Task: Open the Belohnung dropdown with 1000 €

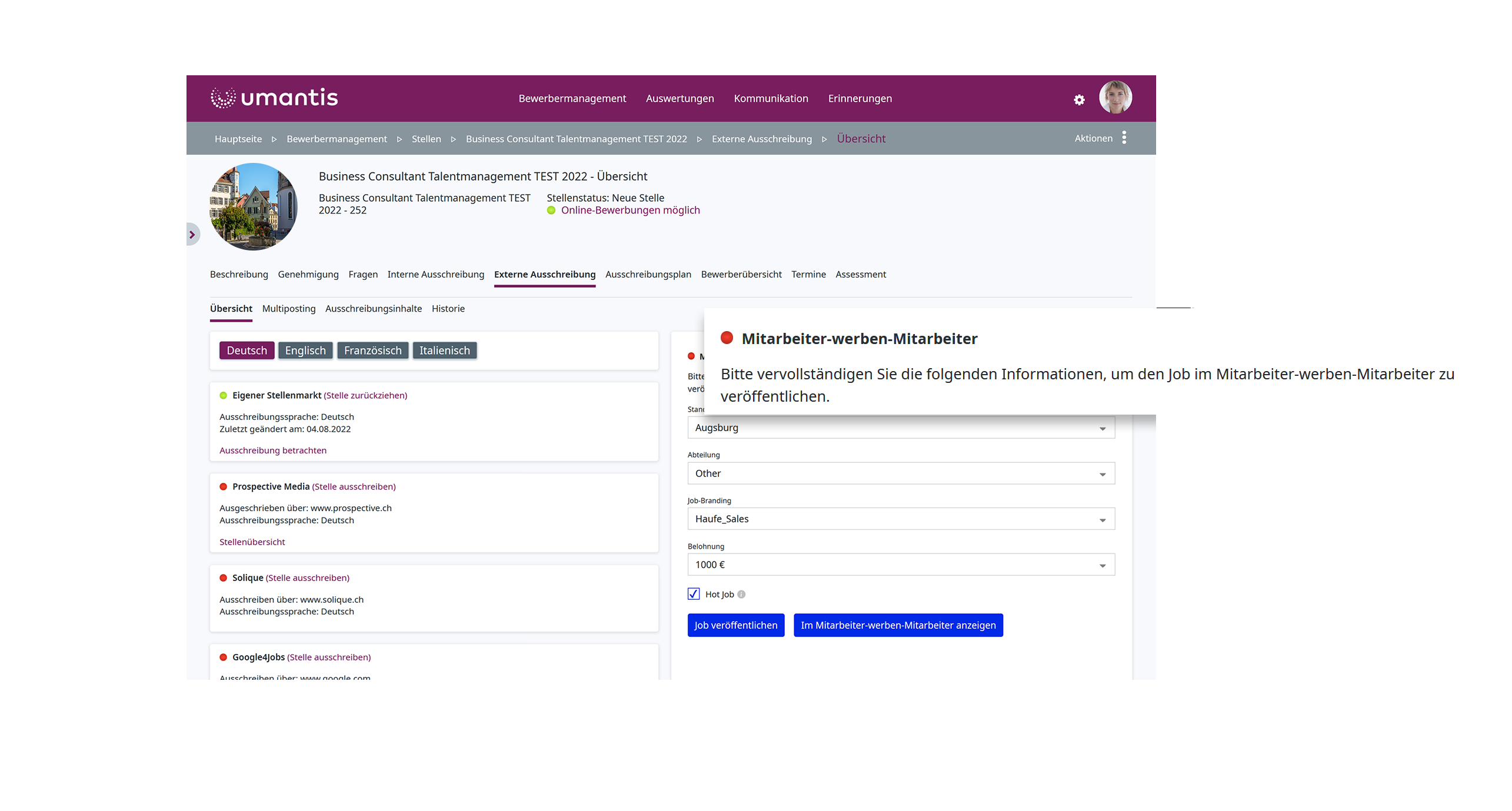Action: pos(900,565)
